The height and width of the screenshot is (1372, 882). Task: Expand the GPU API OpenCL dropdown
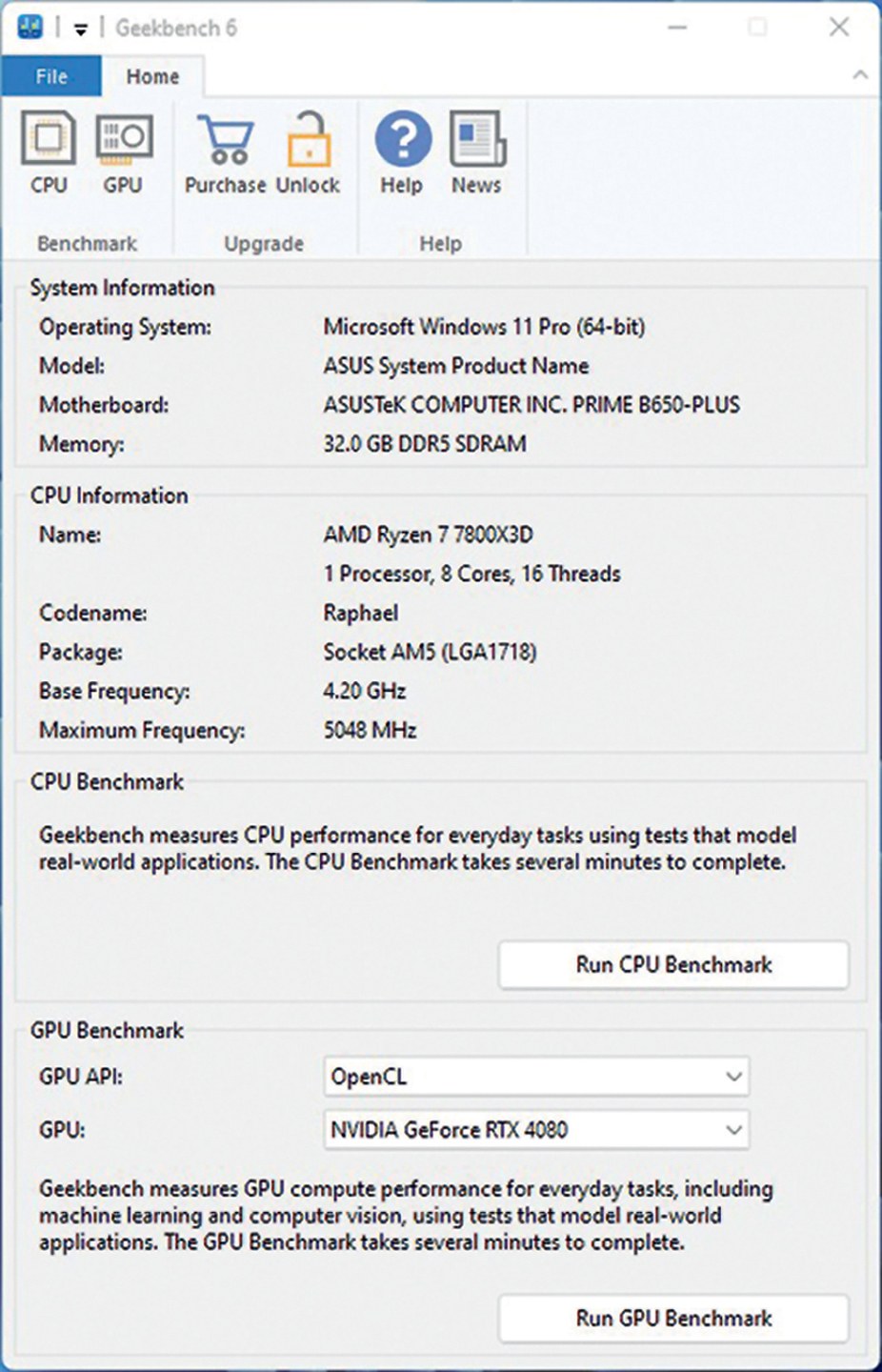536,1077
